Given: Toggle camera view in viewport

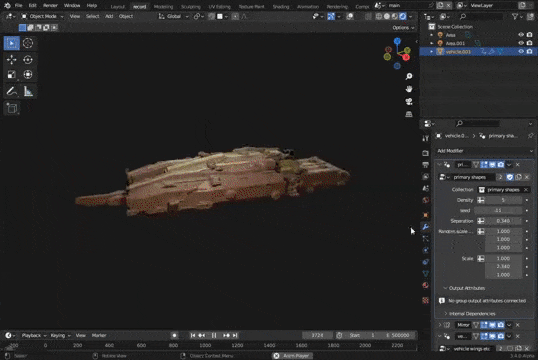Looking at the screenshot, I should tap(409, 102).
